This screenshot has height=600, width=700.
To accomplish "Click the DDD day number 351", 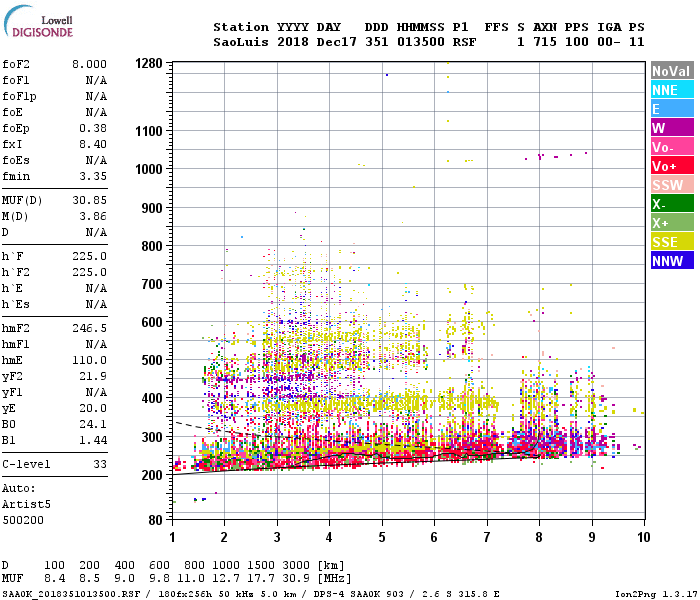I will pyautogui.click(x=377, y=42).
